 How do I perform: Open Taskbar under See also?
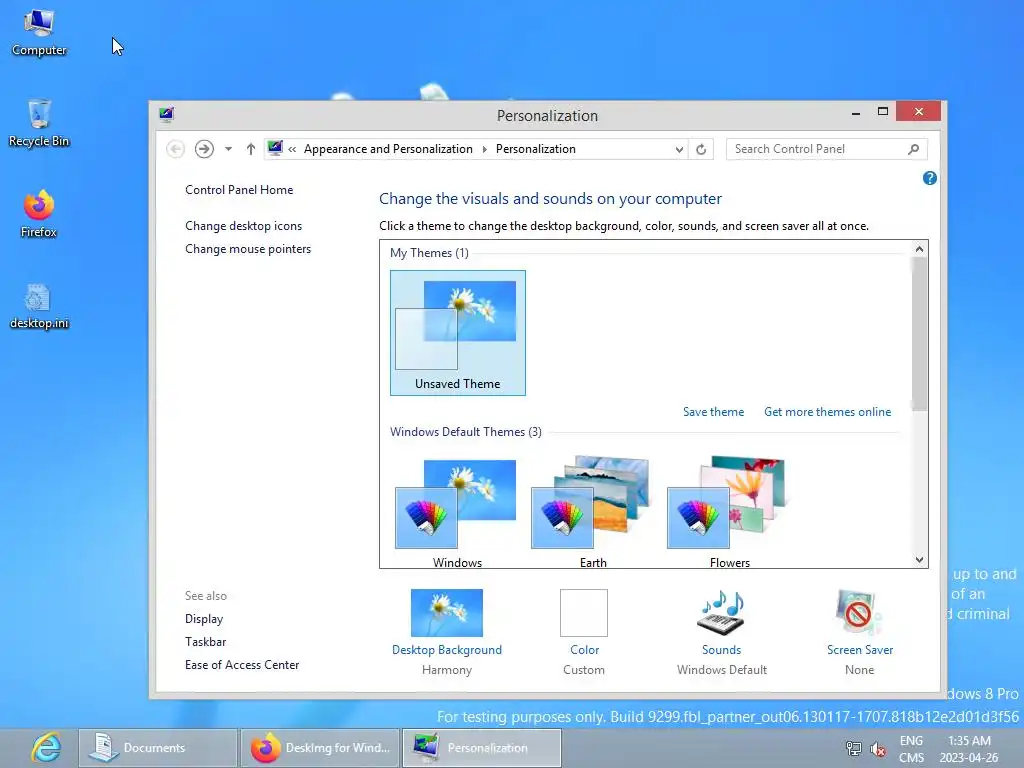(205, 642)
